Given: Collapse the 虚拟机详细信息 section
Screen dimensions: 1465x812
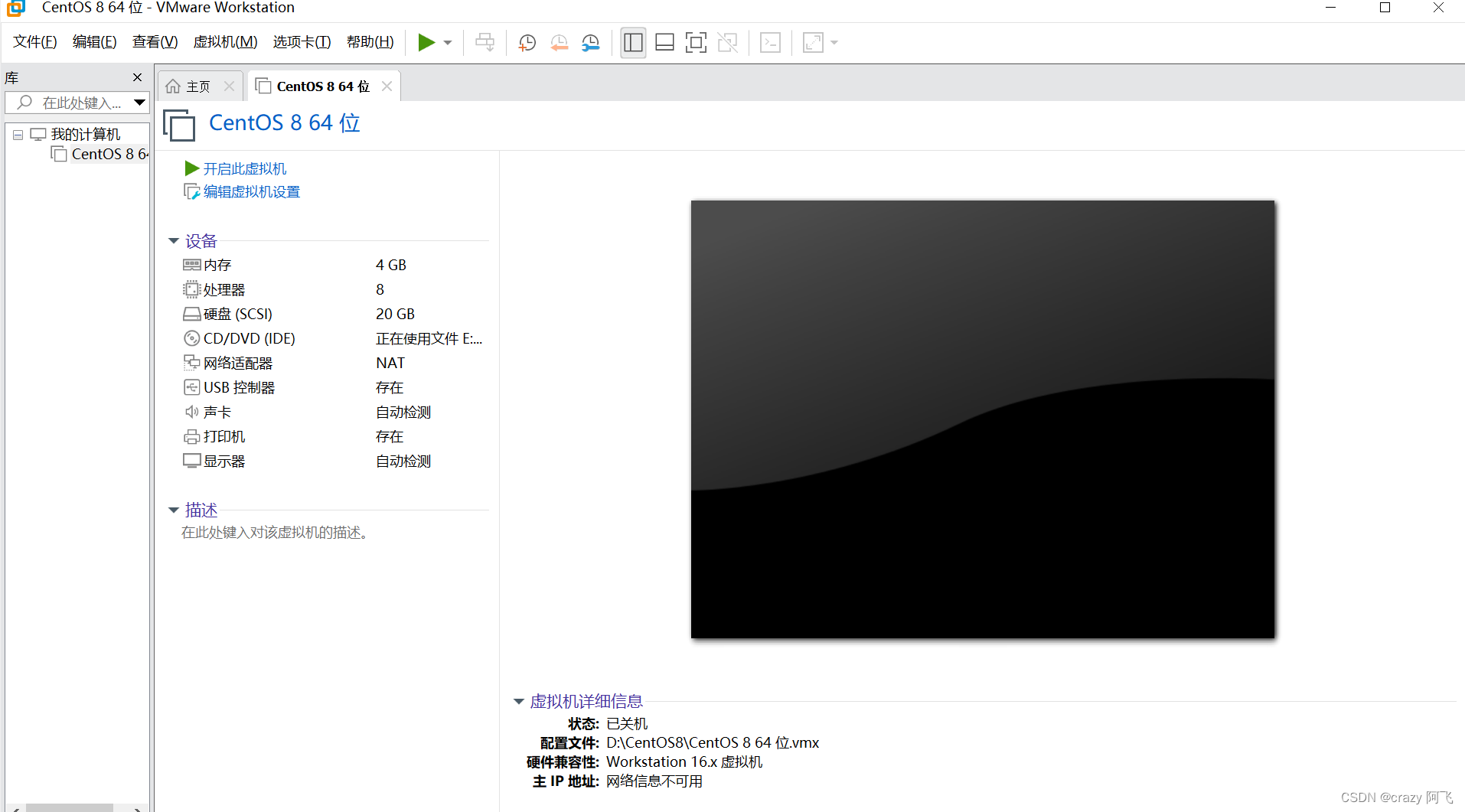Looking at the screenshot, I should coord(519,701).
